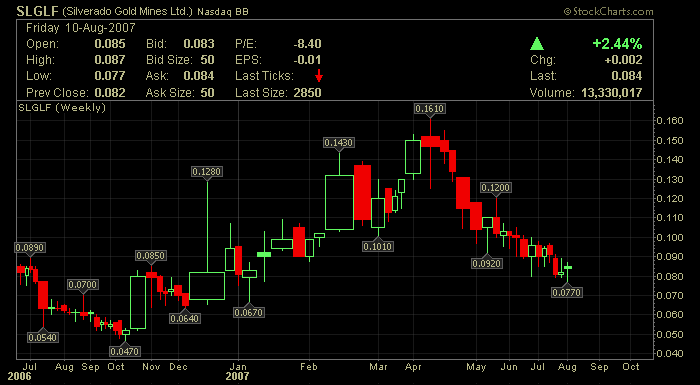The height and width of the screenshot is (385, 700).
Task: Click the 0.0850 high price marker
Action: point(151,255)
